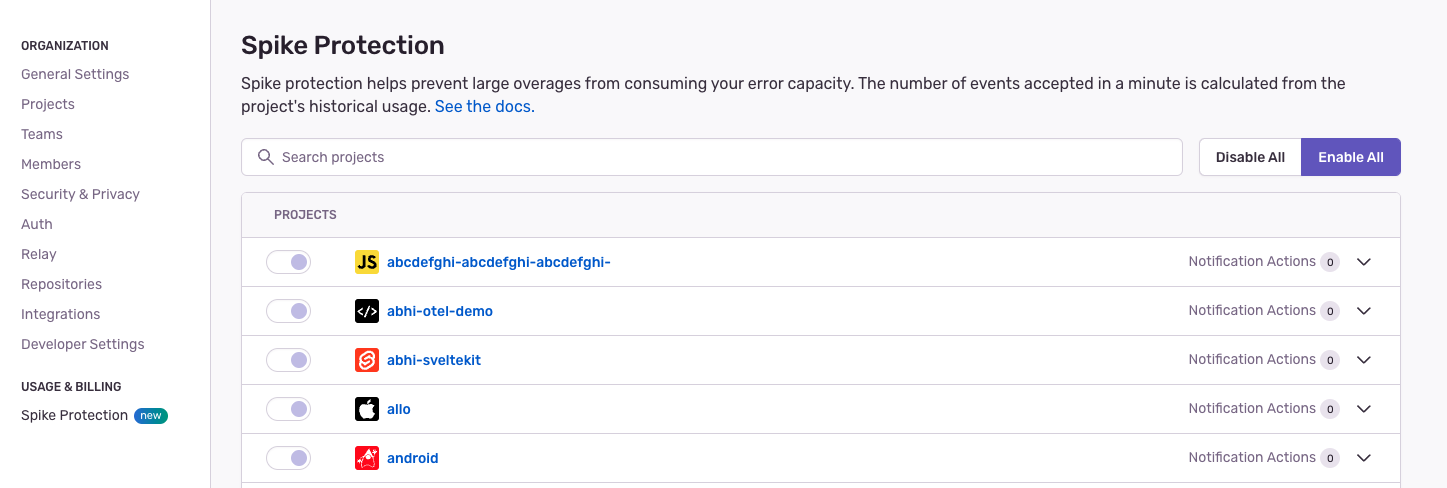Click the Svelte icon for abhi-sveltekit

367,360
